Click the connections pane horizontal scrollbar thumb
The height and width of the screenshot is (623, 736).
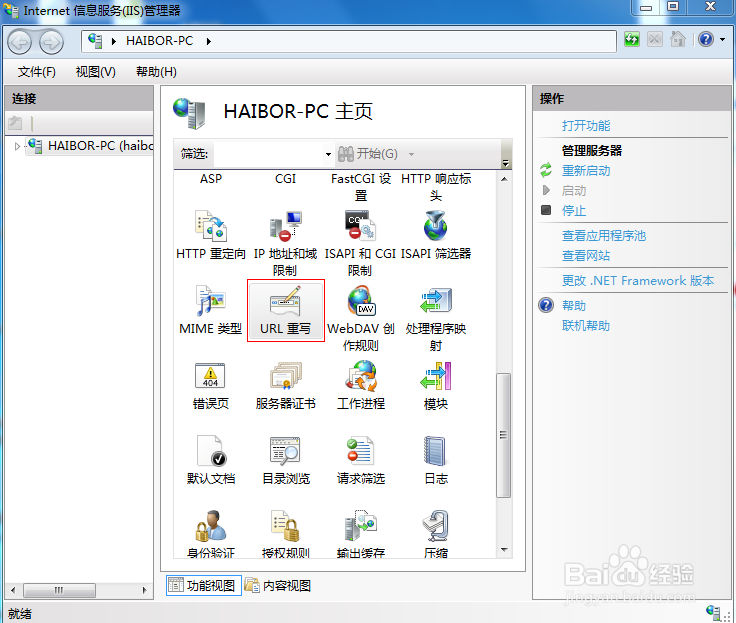(59, 590)
